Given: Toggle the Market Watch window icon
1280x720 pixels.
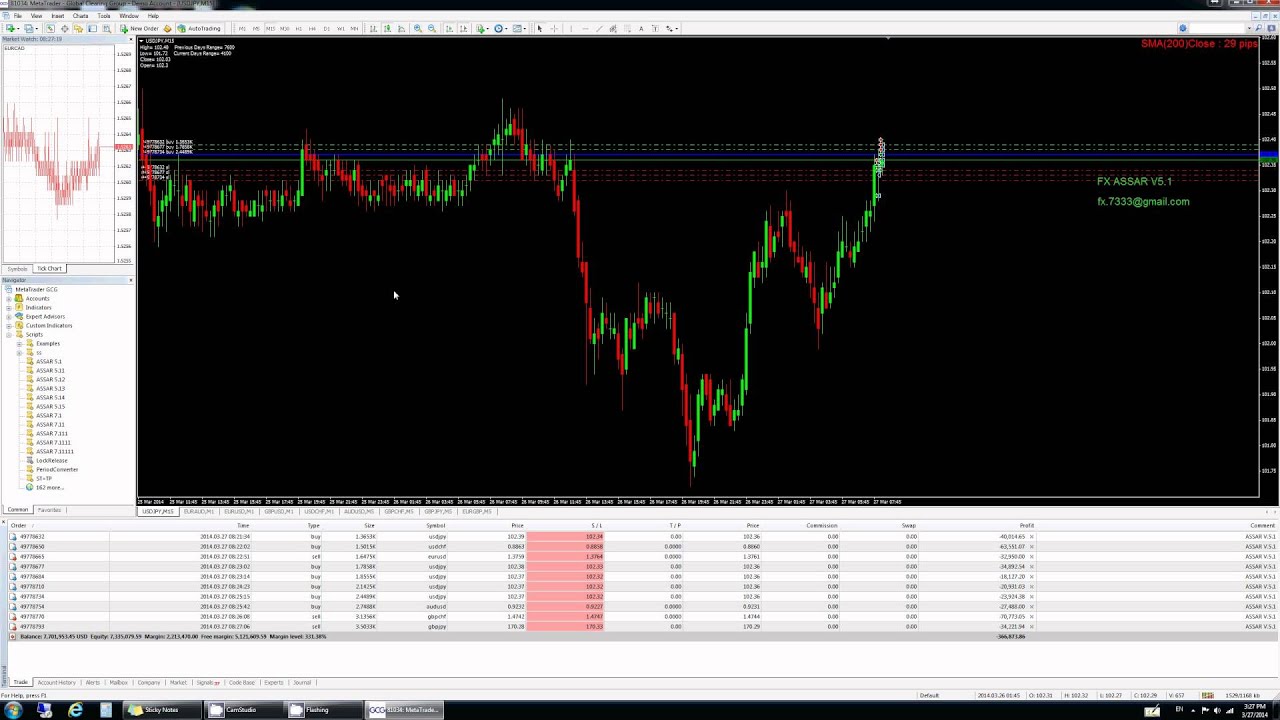Looking at the screenshot, I should (x=50, y=28).
